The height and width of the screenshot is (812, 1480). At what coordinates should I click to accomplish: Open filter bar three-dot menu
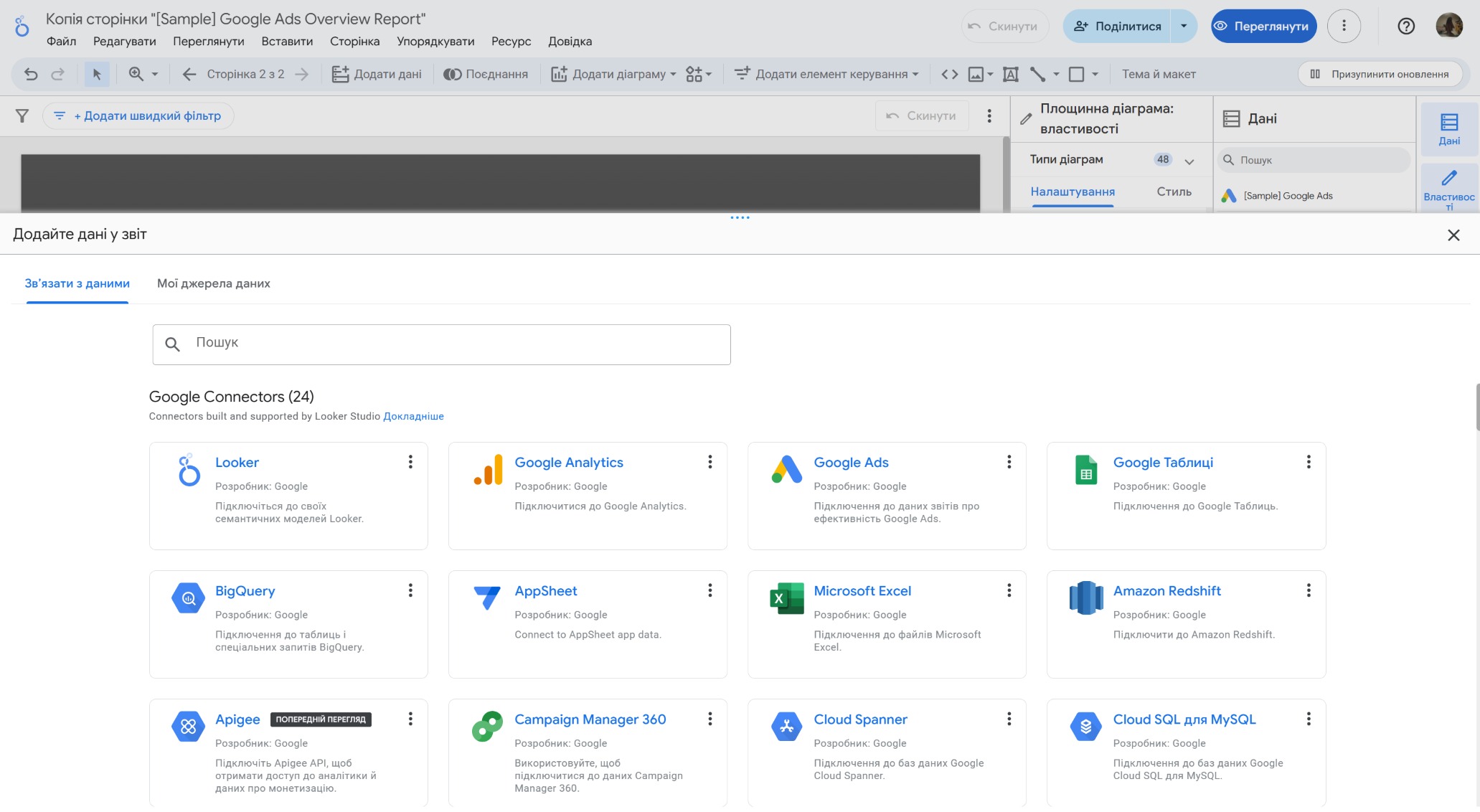tap(989, 115)
